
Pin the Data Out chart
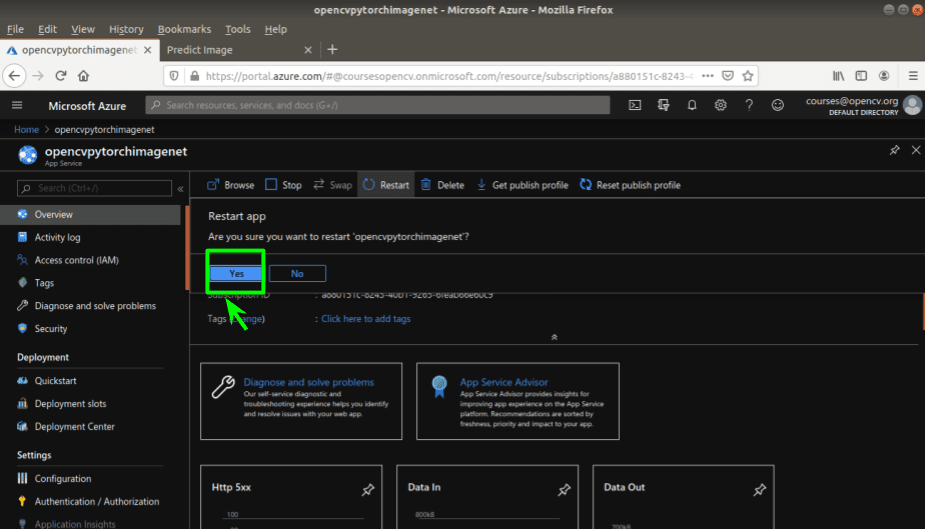point(760,489)
